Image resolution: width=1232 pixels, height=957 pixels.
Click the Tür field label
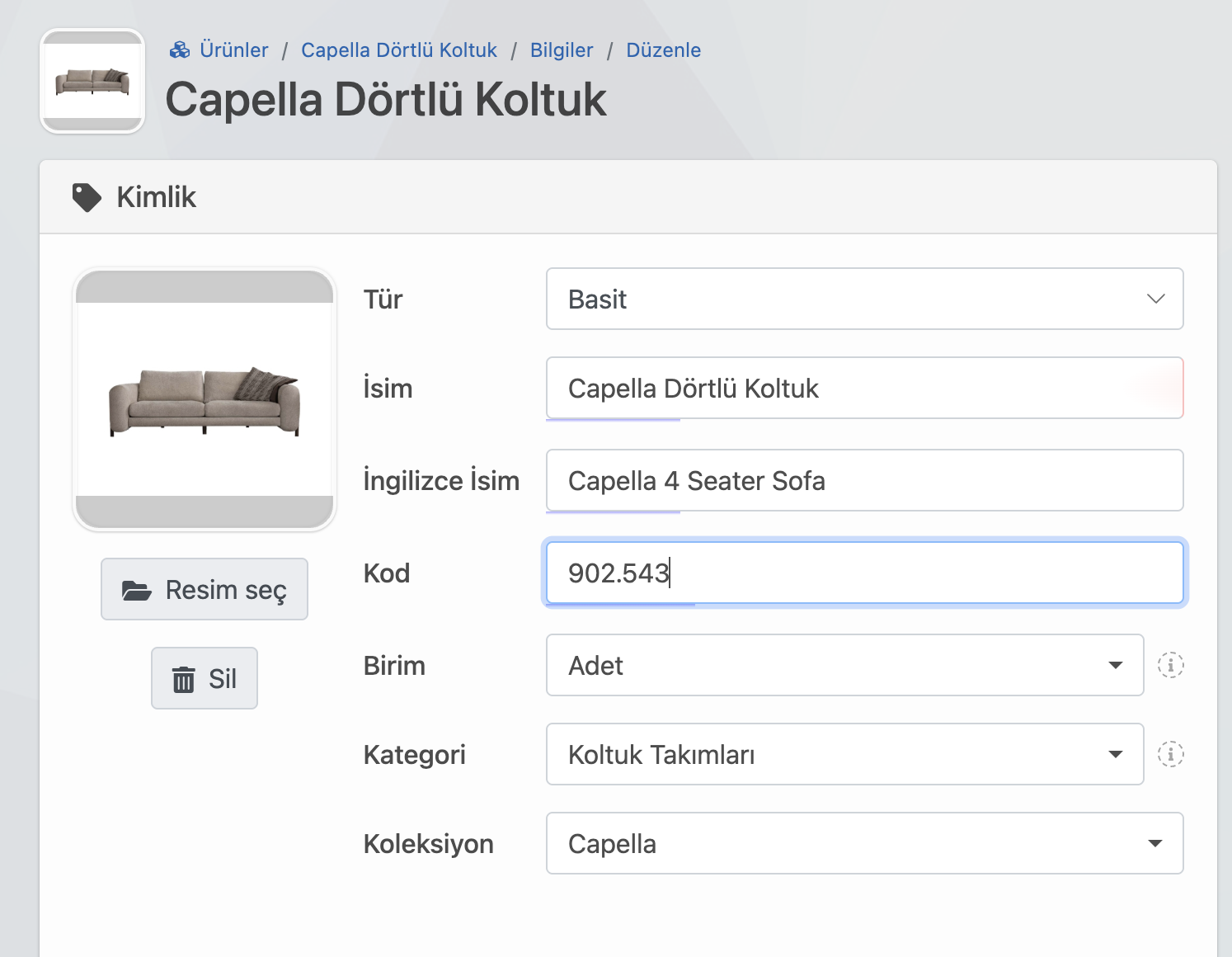tap(383, 299)
